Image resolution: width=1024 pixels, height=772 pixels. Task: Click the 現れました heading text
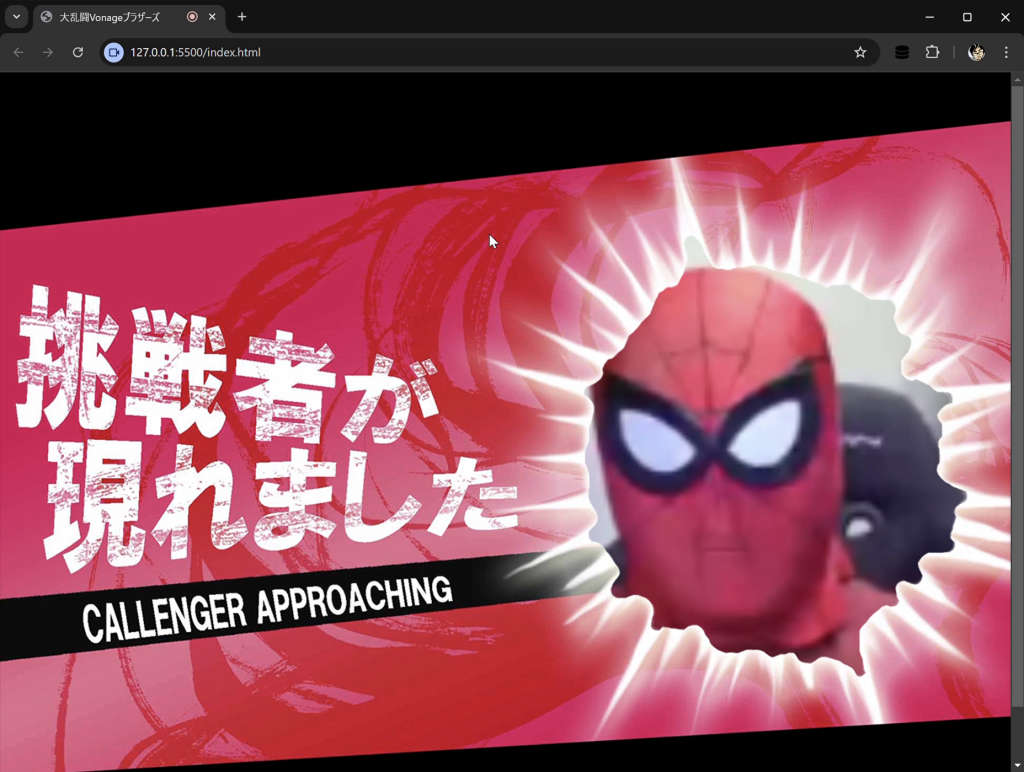281,506
